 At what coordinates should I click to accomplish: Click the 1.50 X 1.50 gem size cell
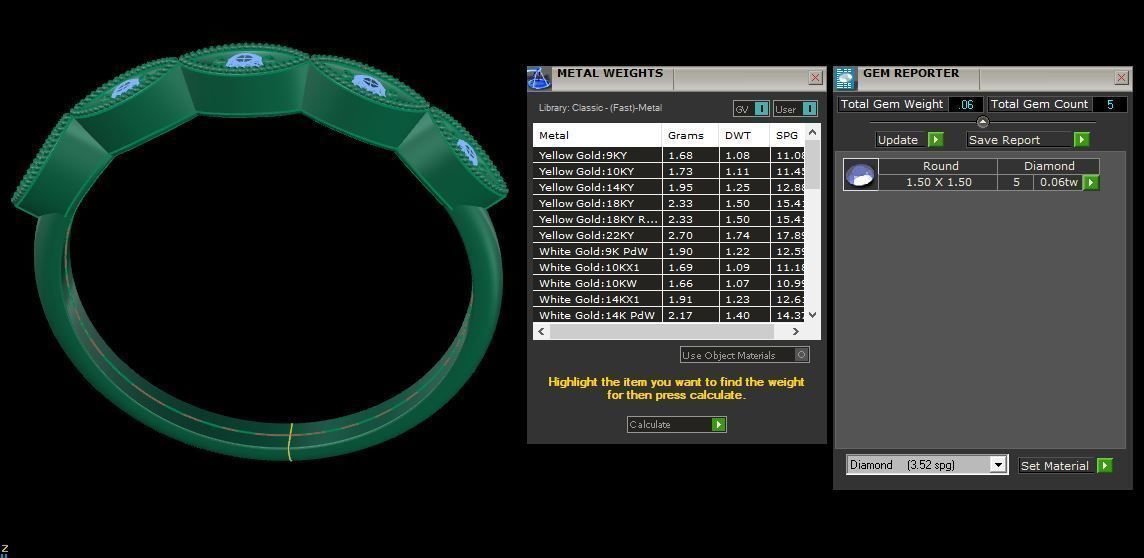pyautogui.click(x=938, y=182)
